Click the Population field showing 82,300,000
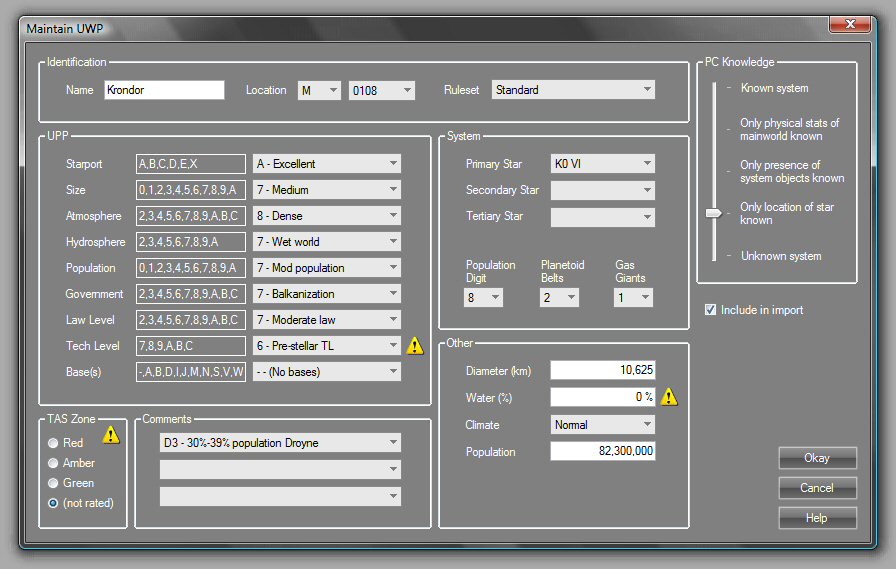896x569 pixels. click(x=602, y=452)
